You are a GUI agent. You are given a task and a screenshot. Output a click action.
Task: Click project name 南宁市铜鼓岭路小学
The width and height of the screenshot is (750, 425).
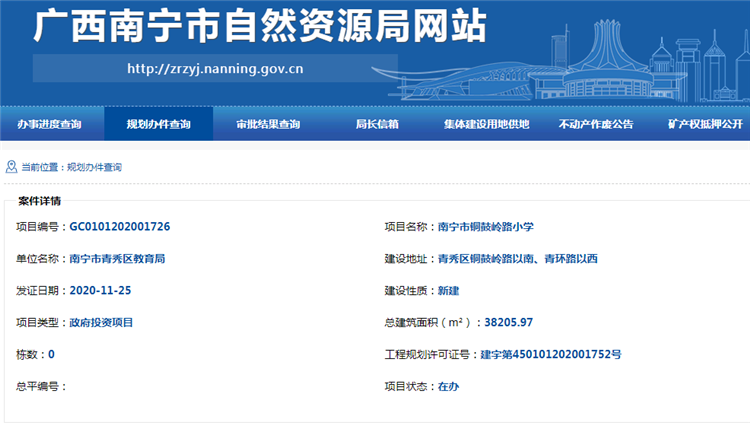tap(485, 227)
